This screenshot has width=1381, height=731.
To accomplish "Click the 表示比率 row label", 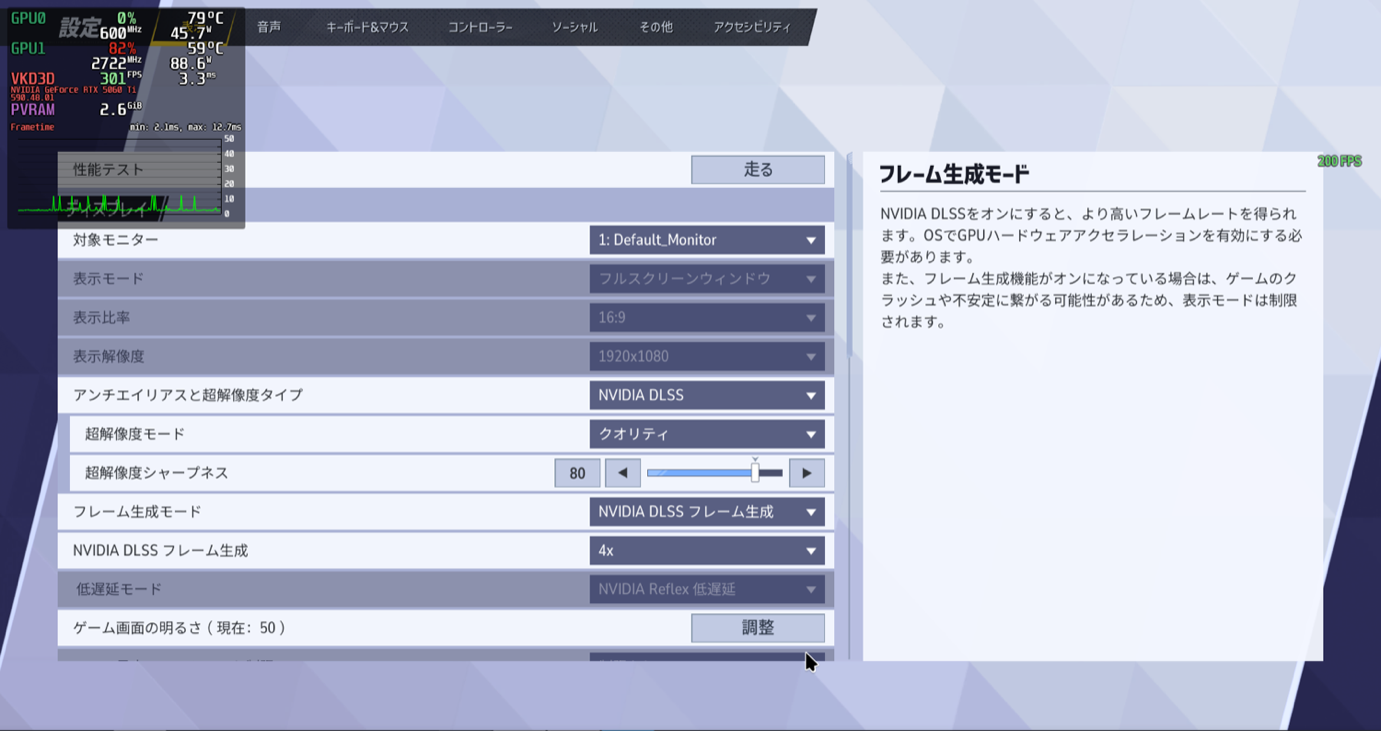I will (x=101, y=318).
